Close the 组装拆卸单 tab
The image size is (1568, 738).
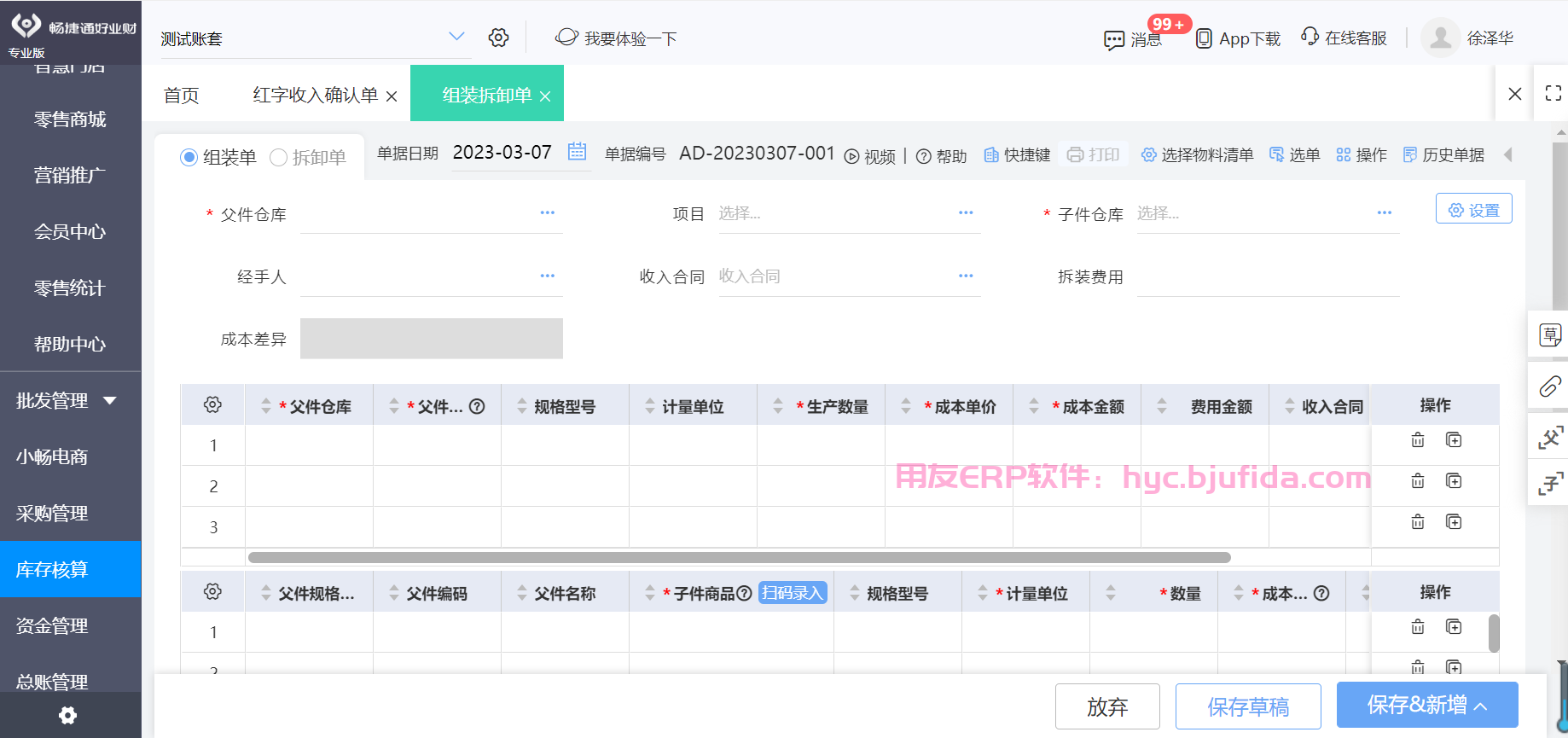[545, 96]
